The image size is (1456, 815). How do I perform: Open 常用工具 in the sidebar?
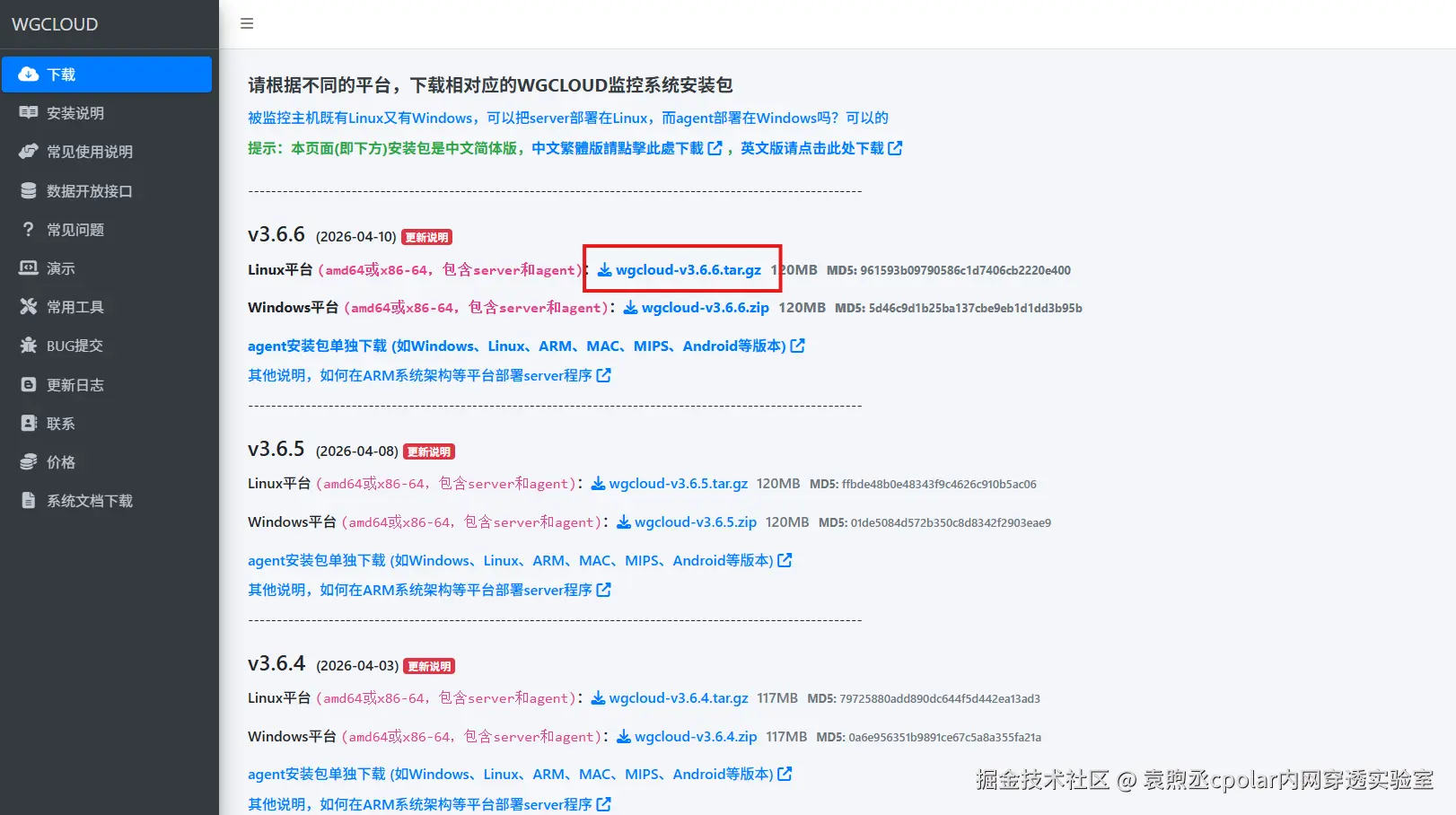(107, 307)
